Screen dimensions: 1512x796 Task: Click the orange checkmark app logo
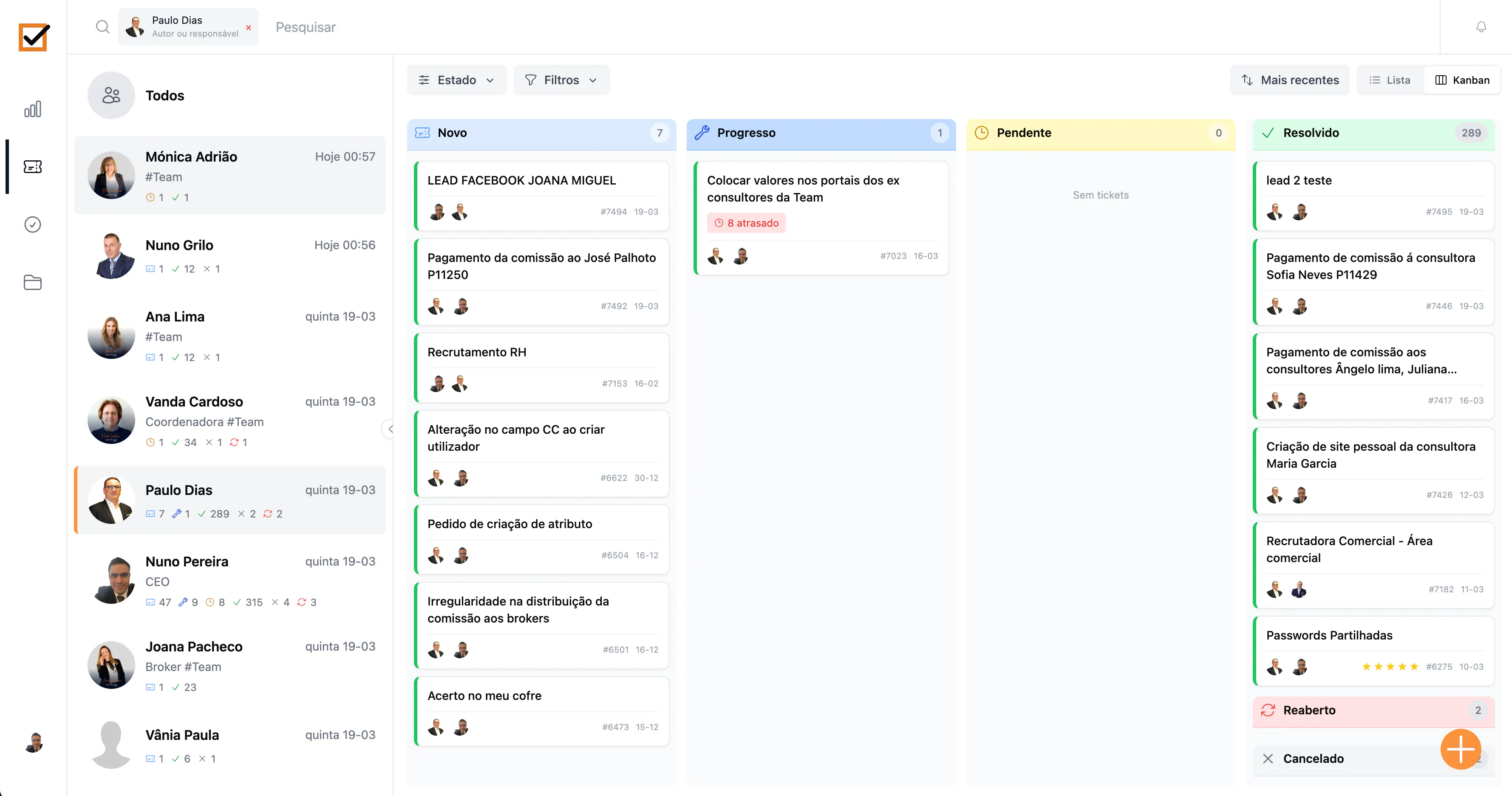click(34, 37)
